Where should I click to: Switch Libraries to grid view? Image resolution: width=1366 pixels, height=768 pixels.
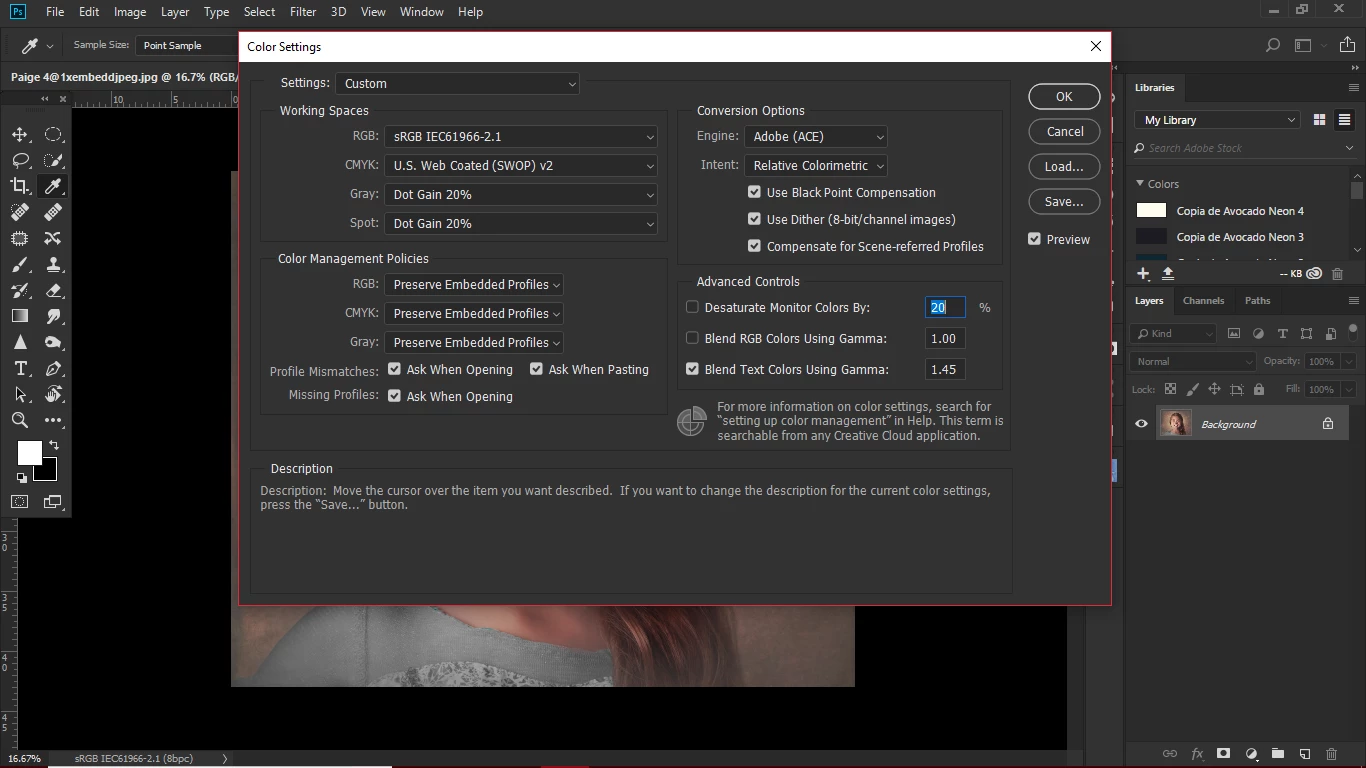1319,120
